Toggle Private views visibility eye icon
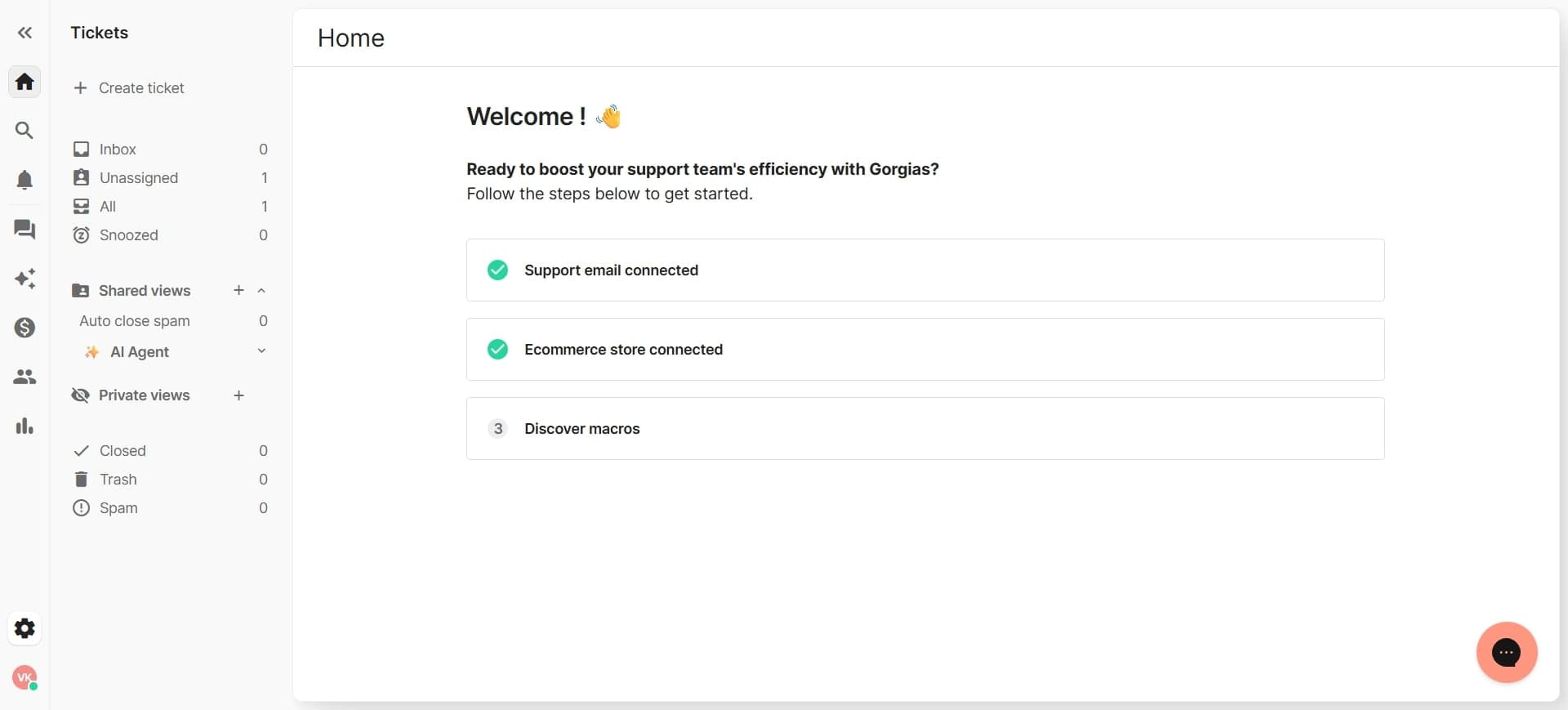The image size is (1568, 710). [81, 395]
